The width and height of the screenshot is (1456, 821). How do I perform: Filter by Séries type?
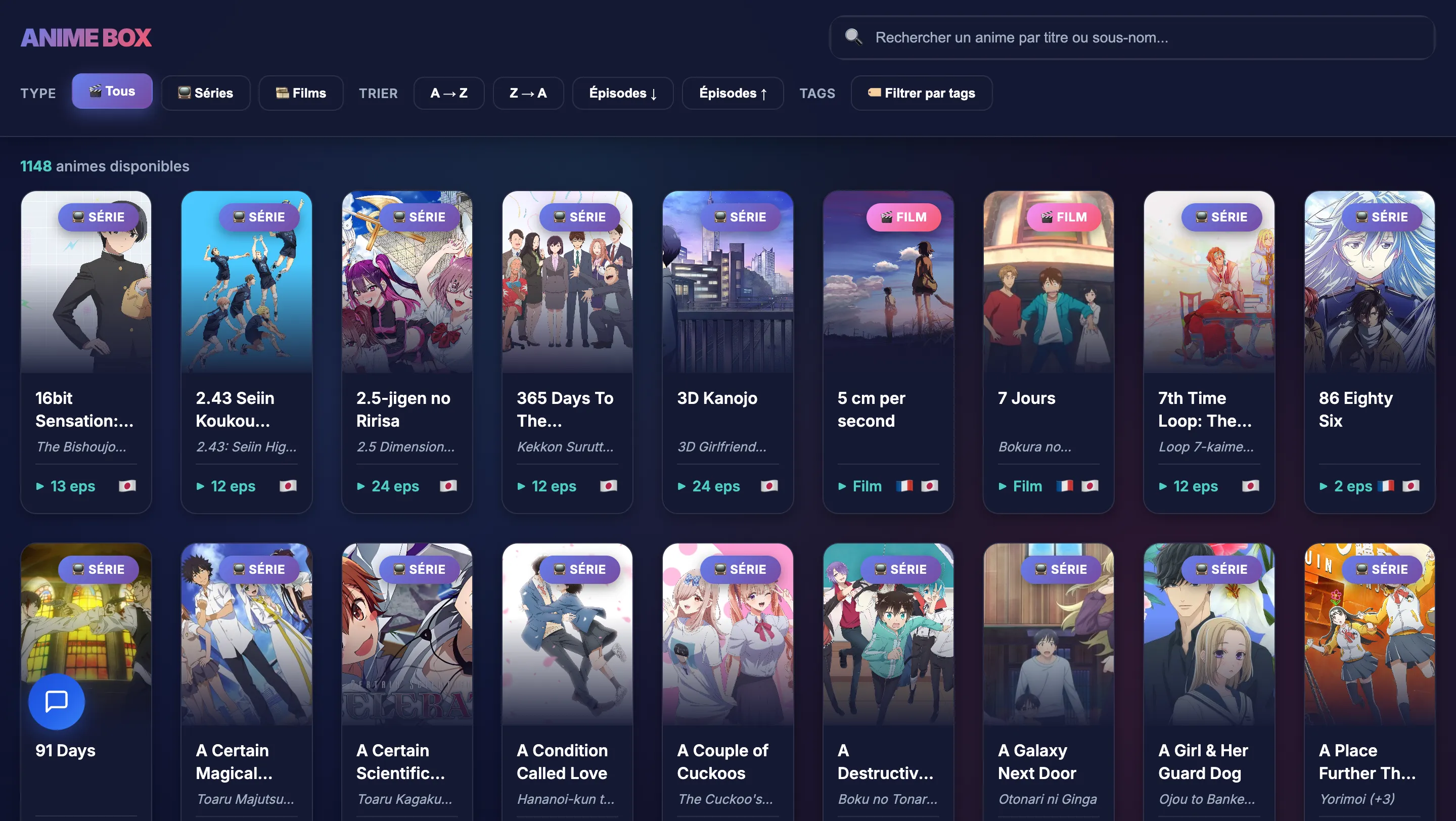coord(206,93)
